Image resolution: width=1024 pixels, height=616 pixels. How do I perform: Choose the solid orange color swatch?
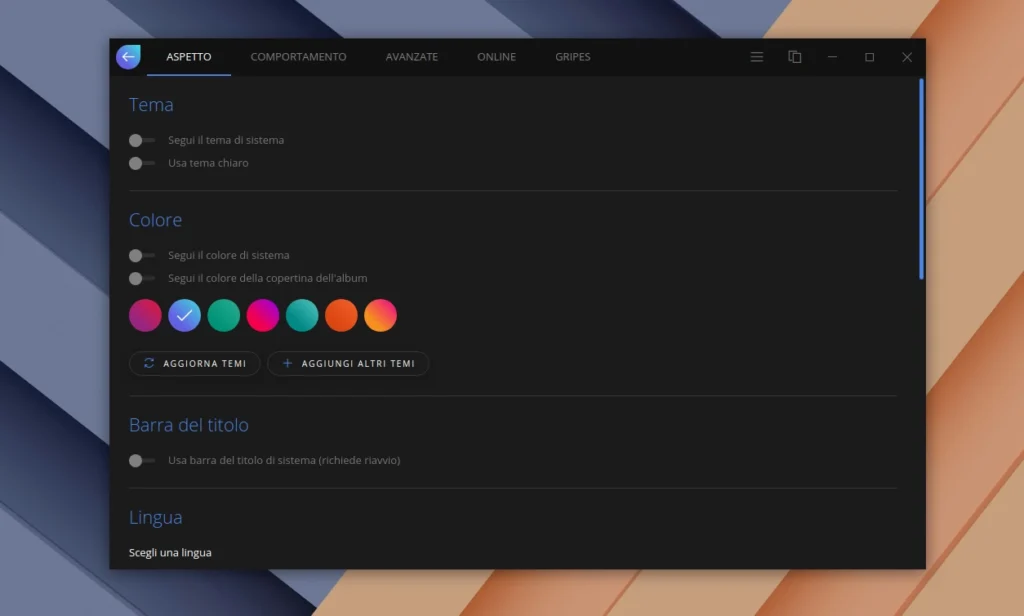341,315
